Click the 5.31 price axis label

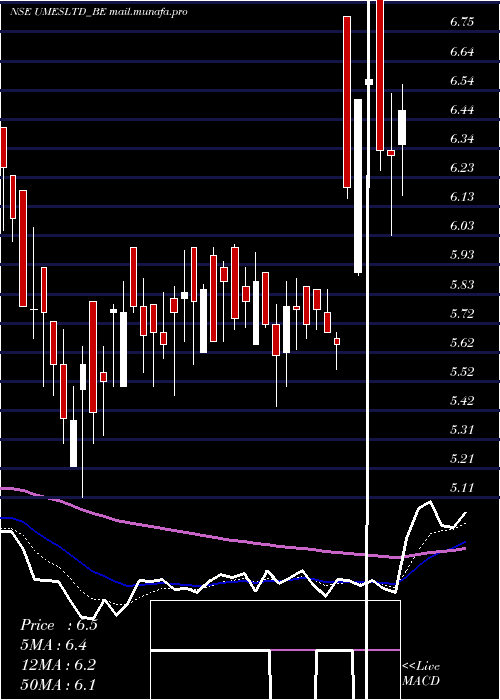[462, 429]
